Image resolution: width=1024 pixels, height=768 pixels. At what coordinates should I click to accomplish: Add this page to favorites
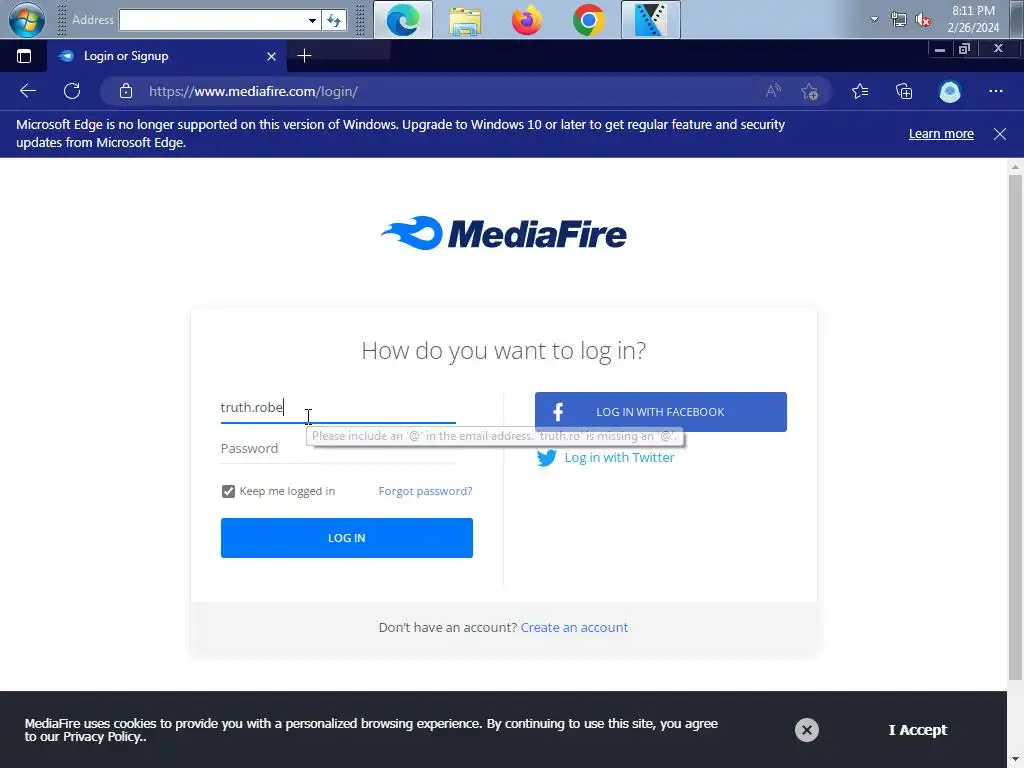[x=809, y=91]
